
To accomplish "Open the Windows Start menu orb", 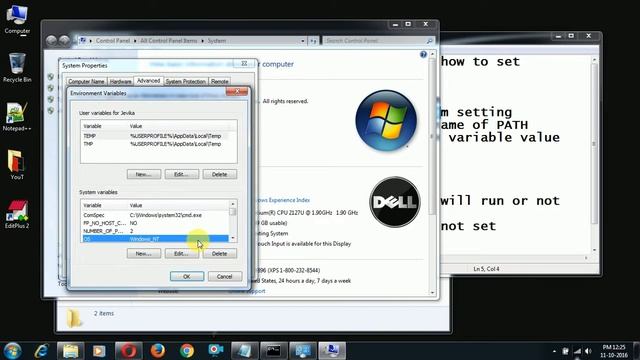I will coord(12,351).
